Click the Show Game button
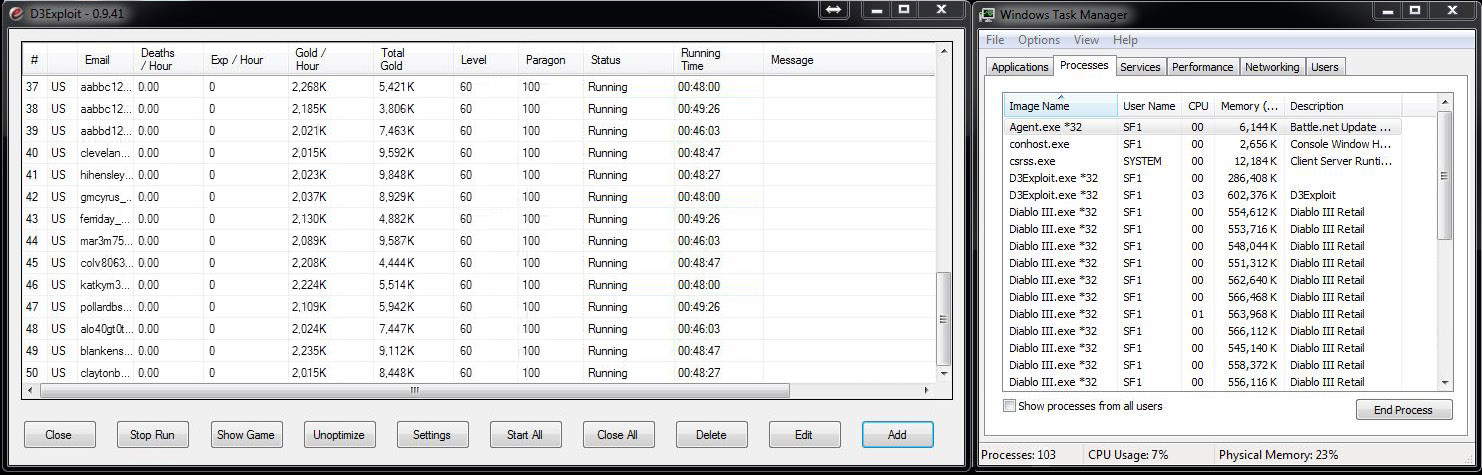This screenshot has width=1482, height=475. tap(245, 434)
